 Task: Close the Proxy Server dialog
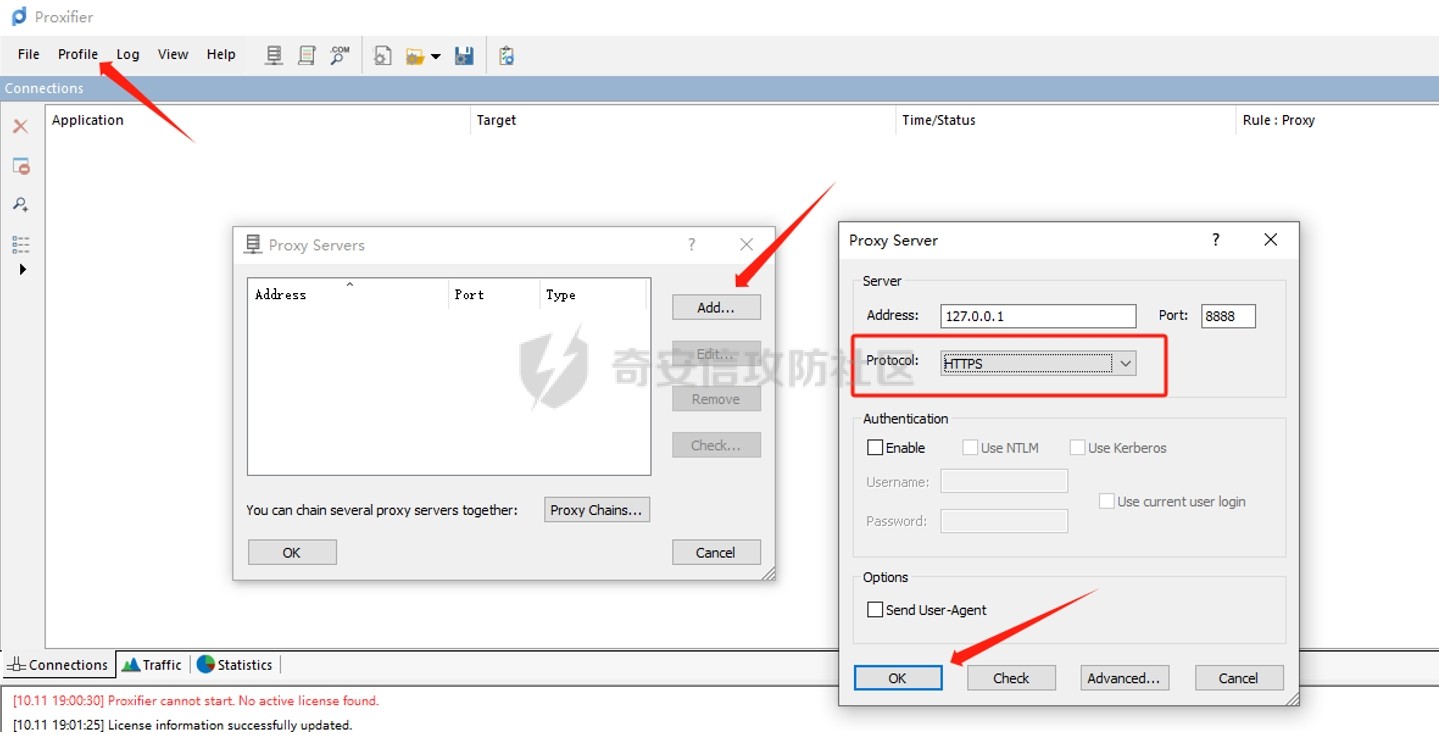pyautogui.click(x=1270, y=240)
